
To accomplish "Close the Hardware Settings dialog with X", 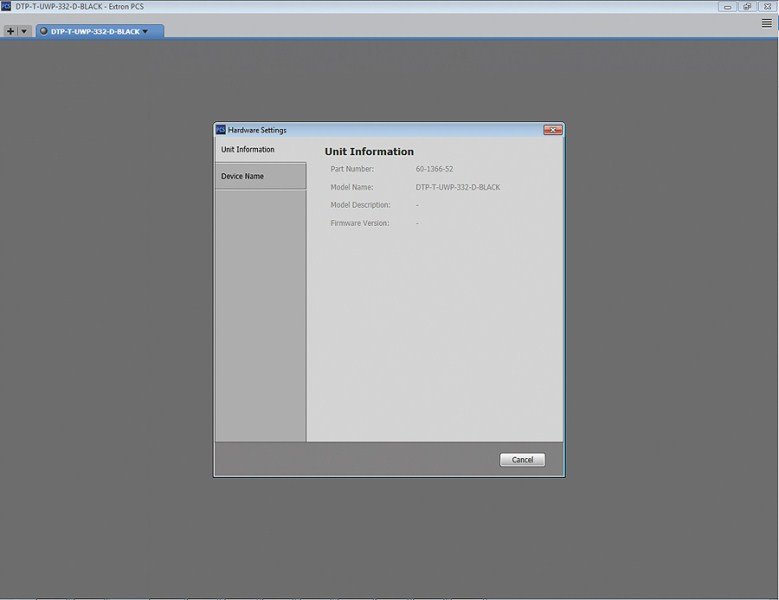I will coord(552,130).
